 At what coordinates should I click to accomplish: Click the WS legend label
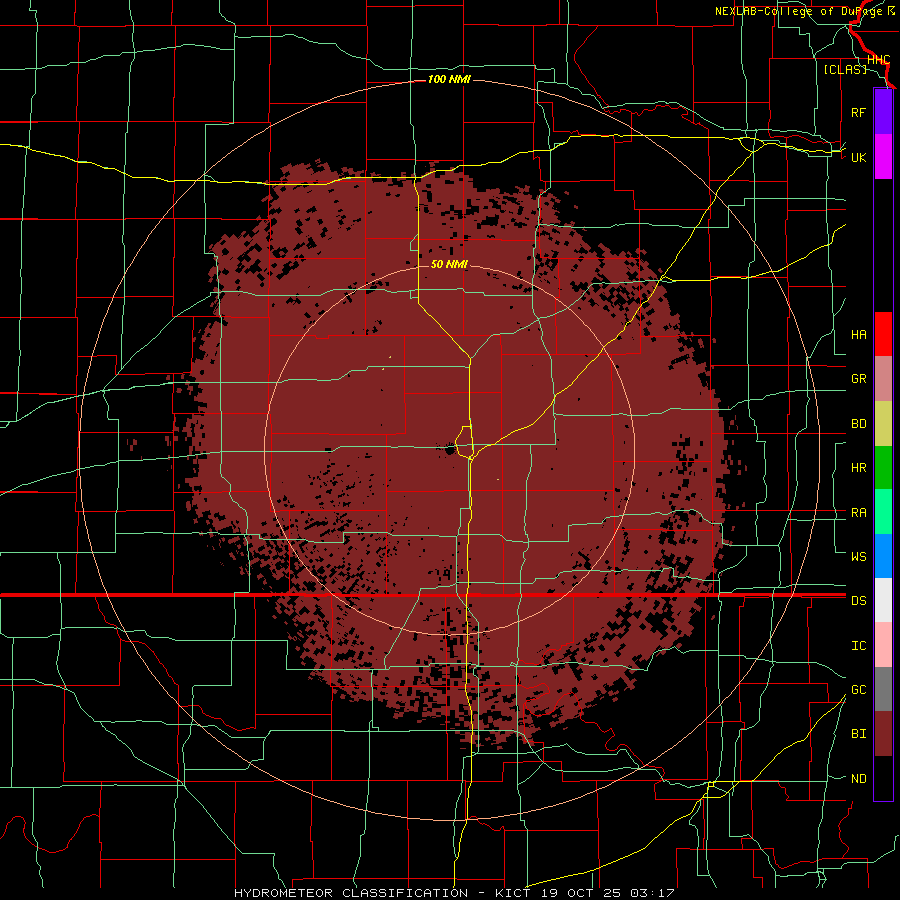click(858, 556)
